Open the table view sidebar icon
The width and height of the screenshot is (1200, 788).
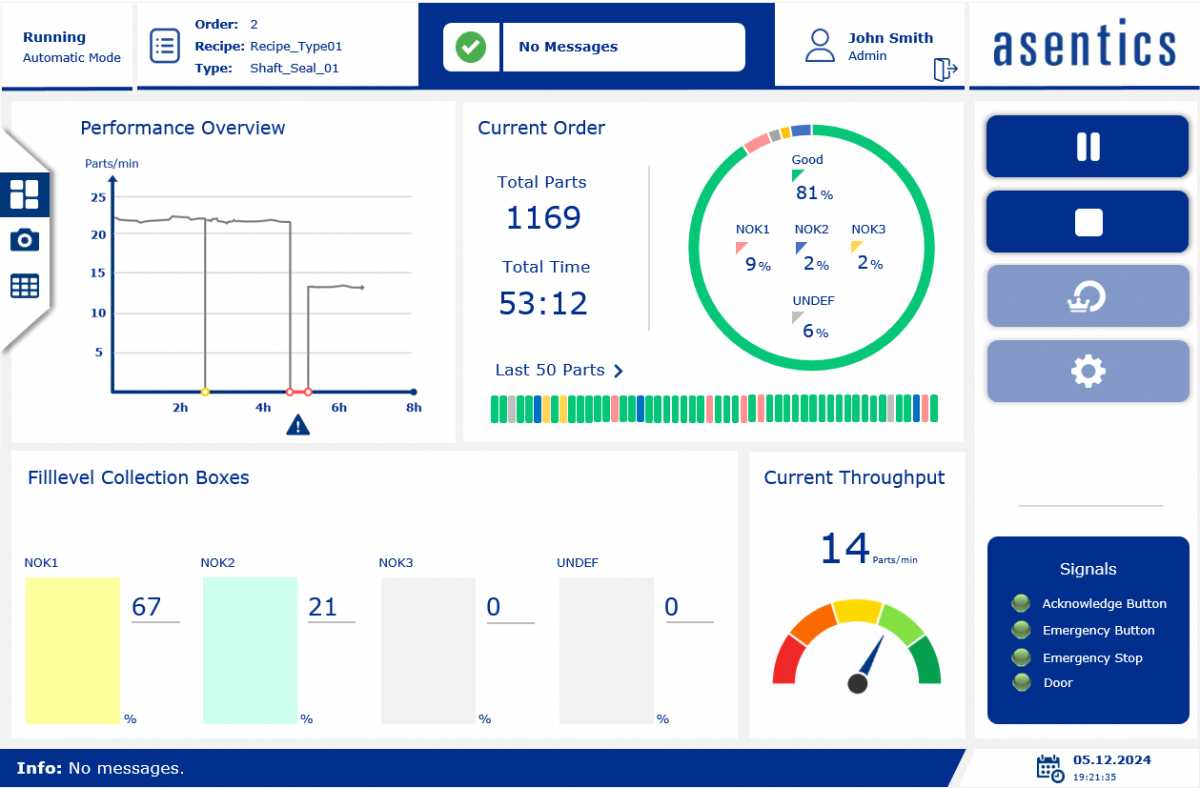[x=24, y=286]
